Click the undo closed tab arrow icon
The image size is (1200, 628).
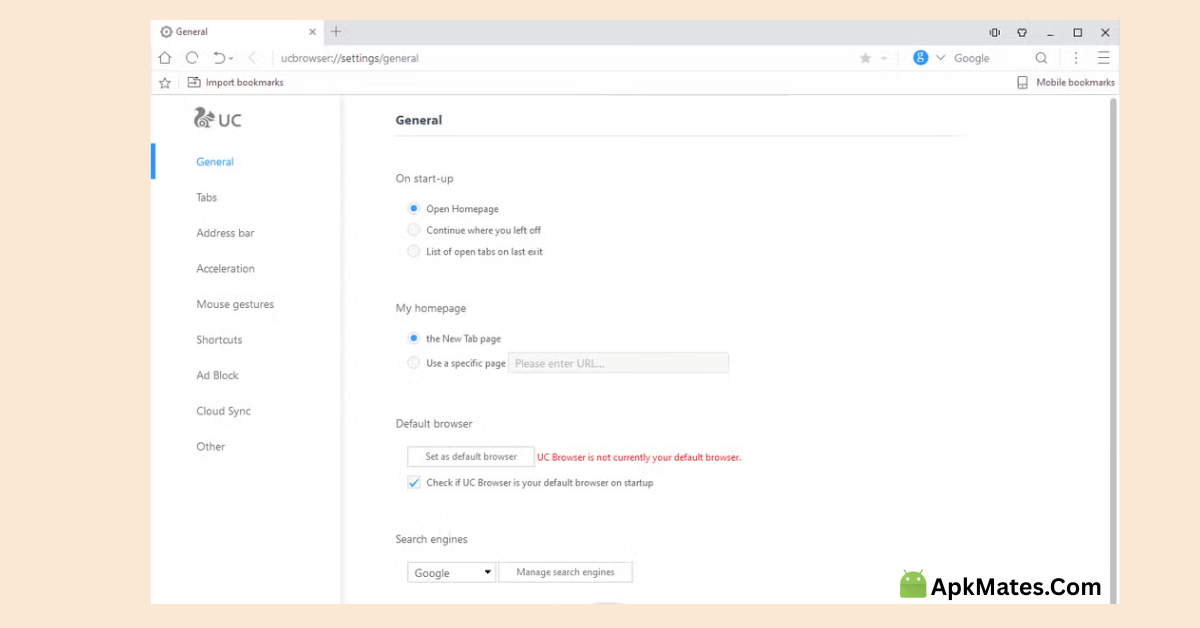tap(219, 58)
